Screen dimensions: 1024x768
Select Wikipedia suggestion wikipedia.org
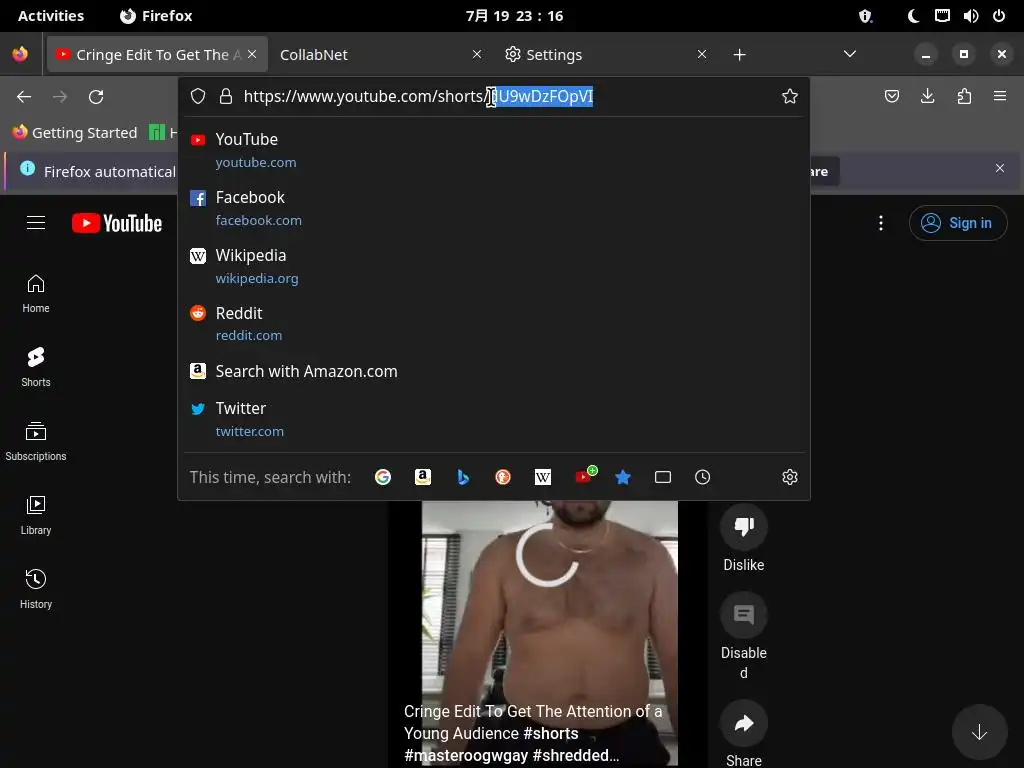point(494,266)
